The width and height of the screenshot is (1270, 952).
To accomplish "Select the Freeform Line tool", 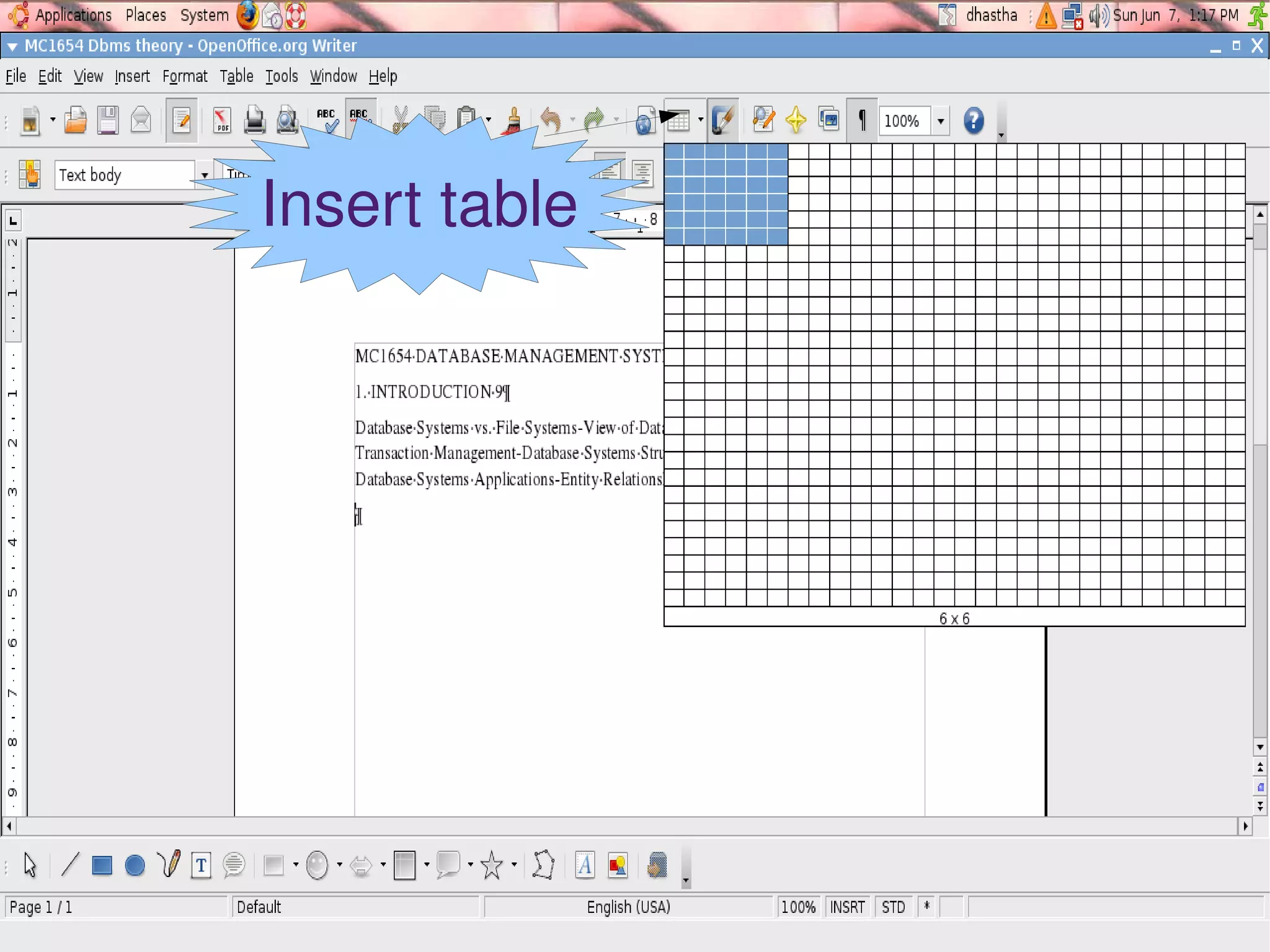I will (x=168, y=865).
